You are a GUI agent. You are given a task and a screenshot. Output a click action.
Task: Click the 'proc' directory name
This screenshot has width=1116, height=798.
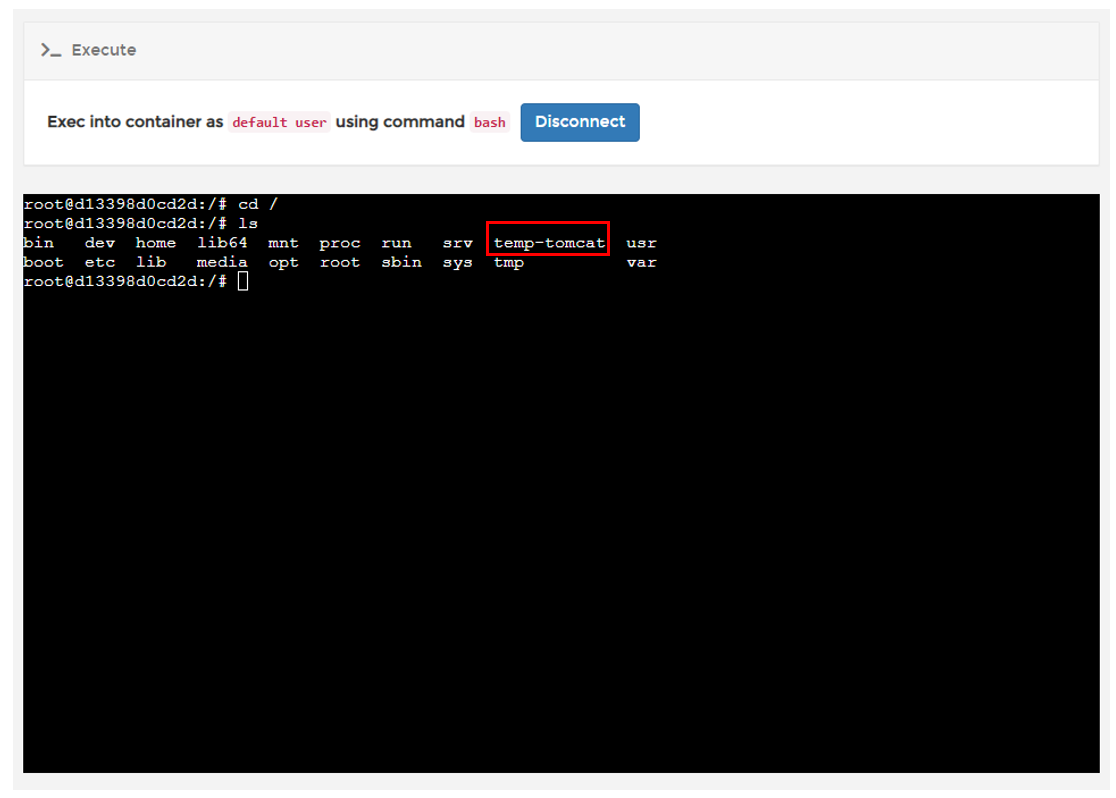(339, 243)
